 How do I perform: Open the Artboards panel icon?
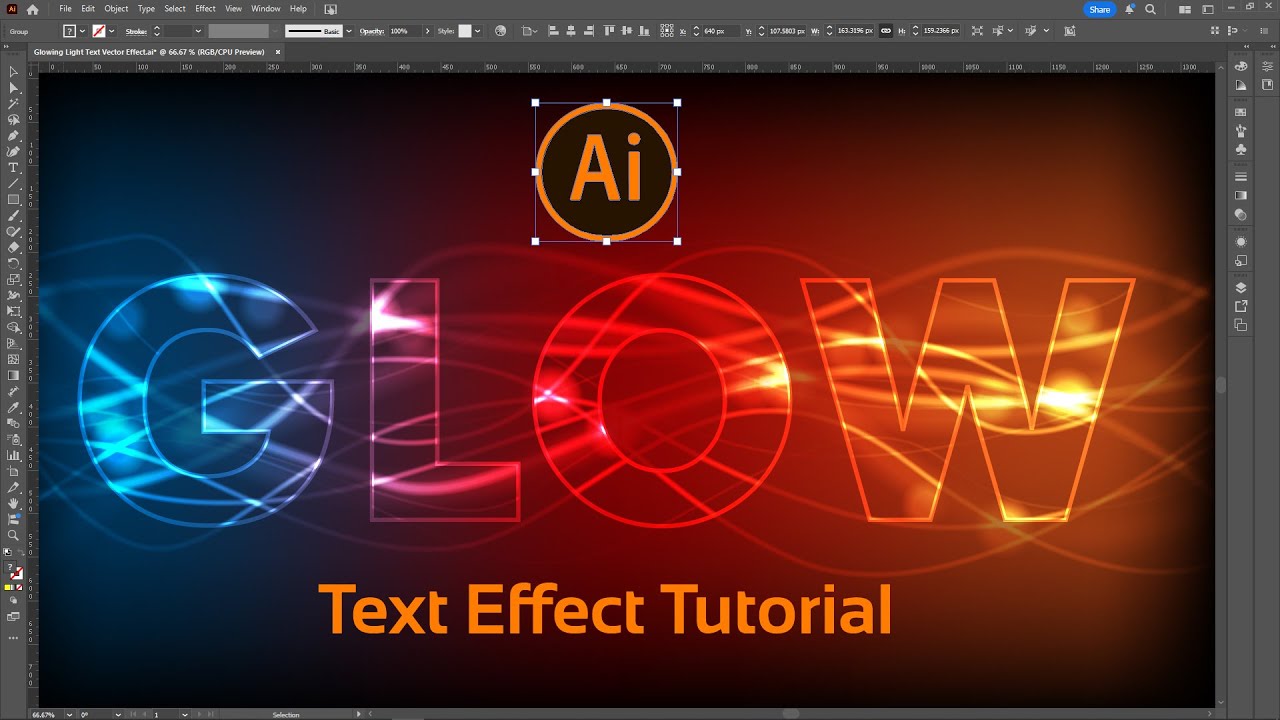pyautogui.click(x=1241, y=325)
